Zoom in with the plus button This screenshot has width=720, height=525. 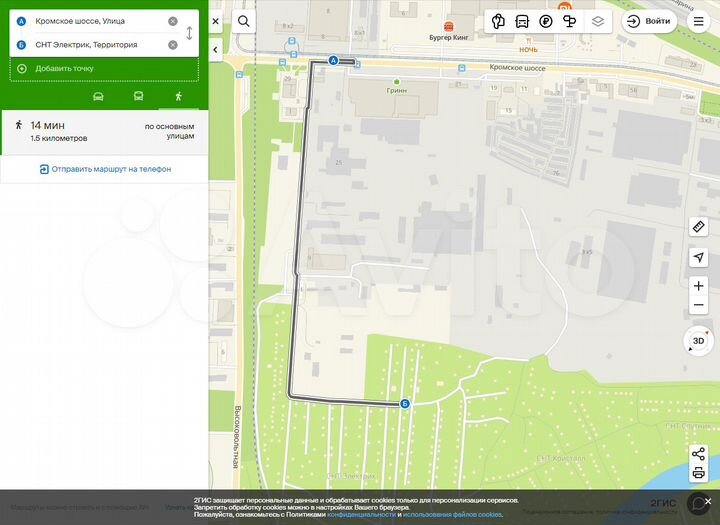698,286
